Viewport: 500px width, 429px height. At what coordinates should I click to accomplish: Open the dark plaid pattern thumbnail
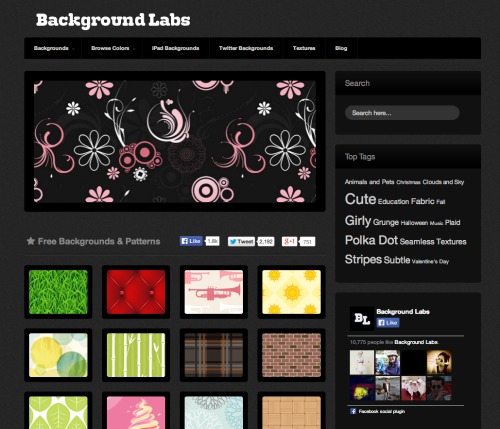click(214, 355)
